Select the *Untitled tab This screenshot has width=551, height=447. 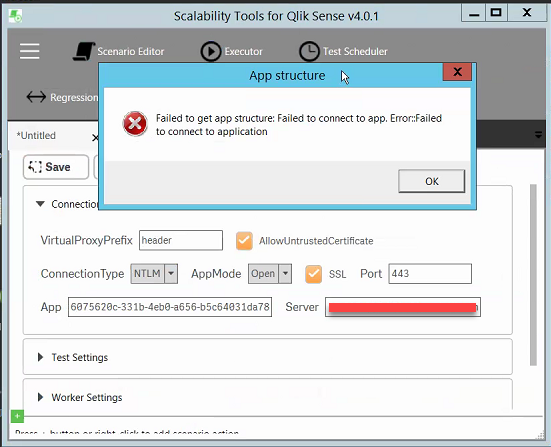[36, 136]
